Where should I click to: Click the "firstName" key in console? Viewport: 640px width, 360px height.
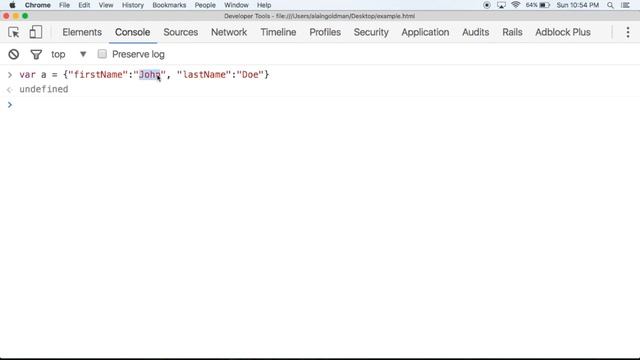tap(98, 75)
